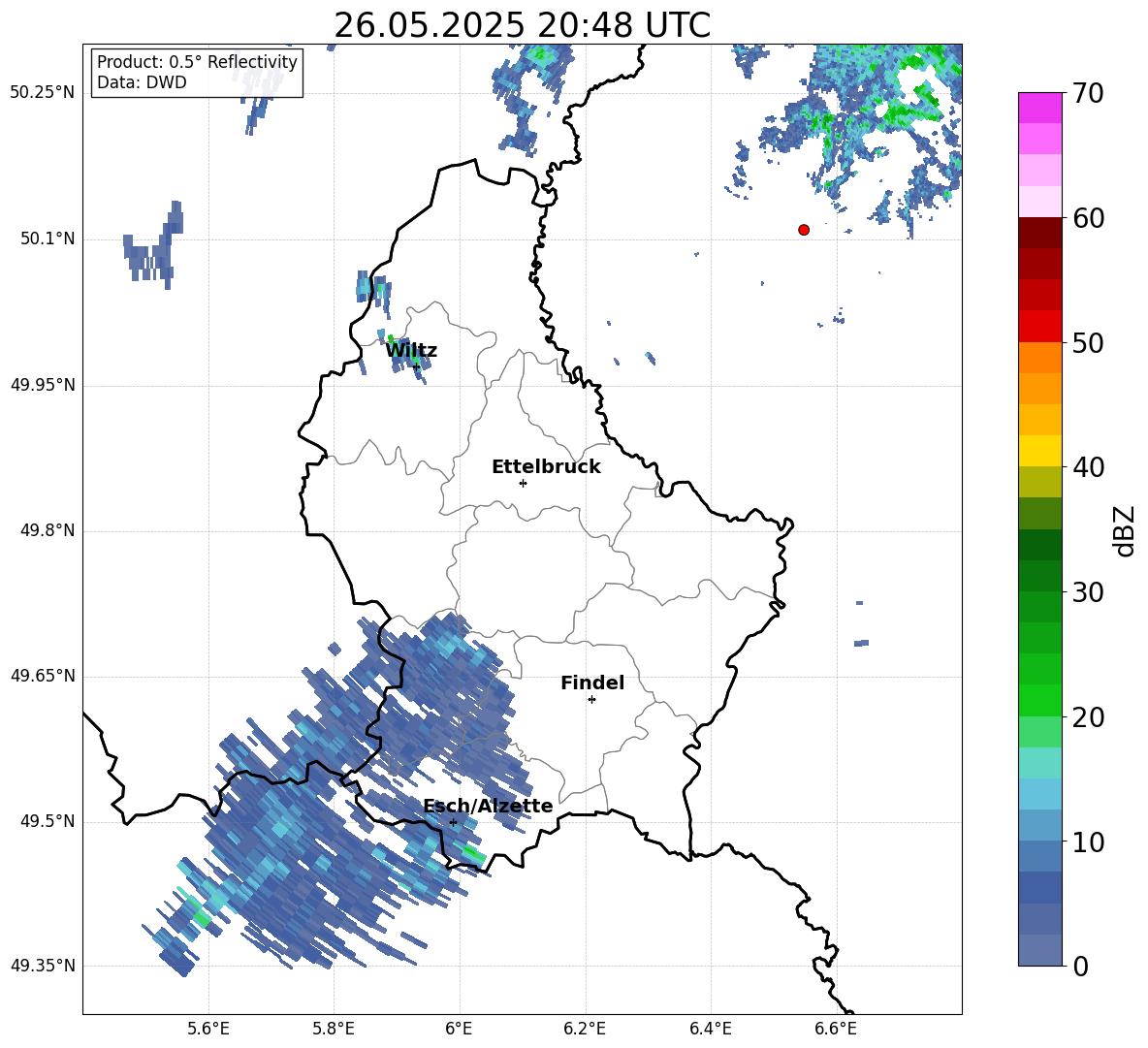Click longitude label 5.6°E
This screenshot has height=1048, width=1148.
[208, 1029]
